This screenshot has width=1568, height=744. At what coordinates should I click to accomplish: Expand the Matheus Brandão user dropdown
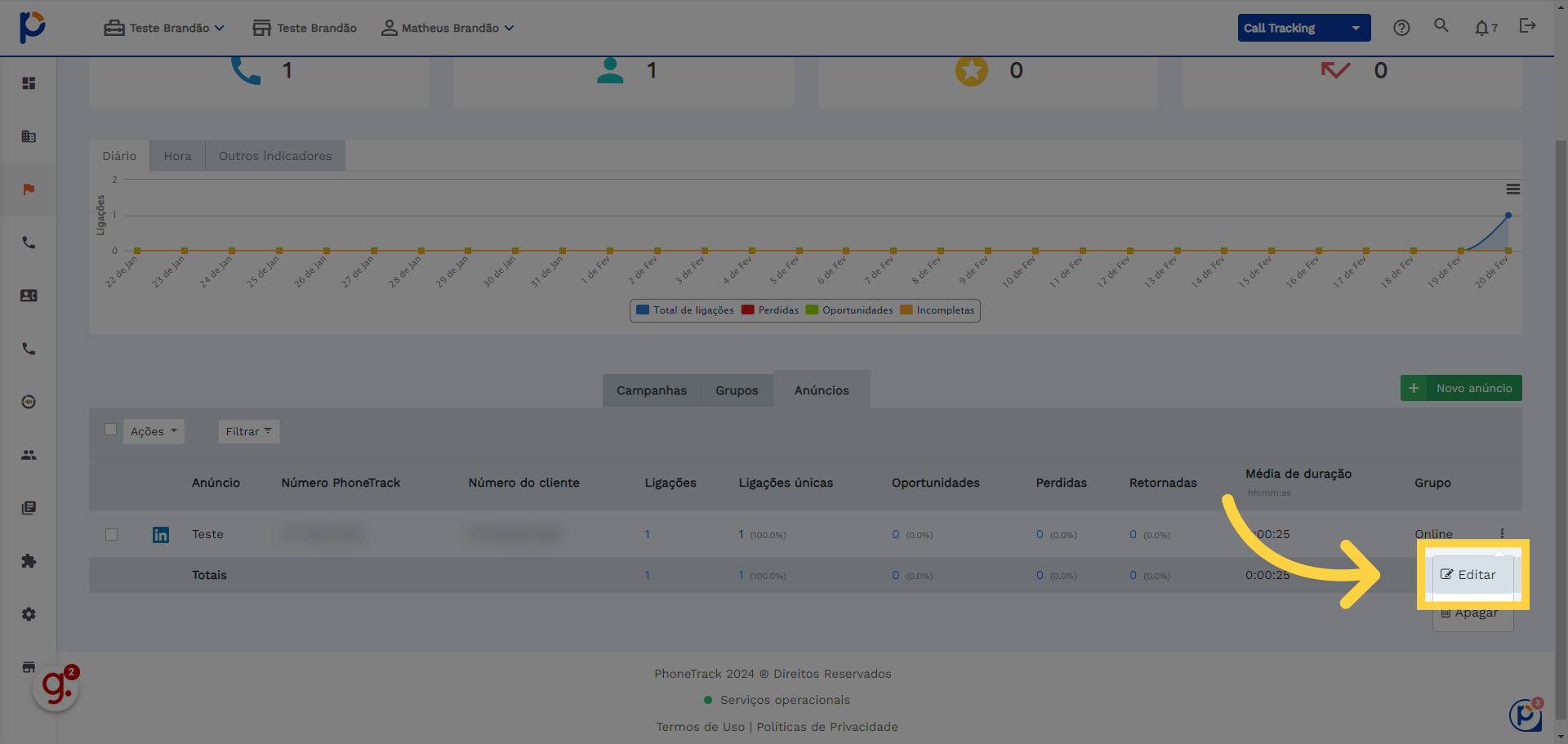(x=448, y=28)
